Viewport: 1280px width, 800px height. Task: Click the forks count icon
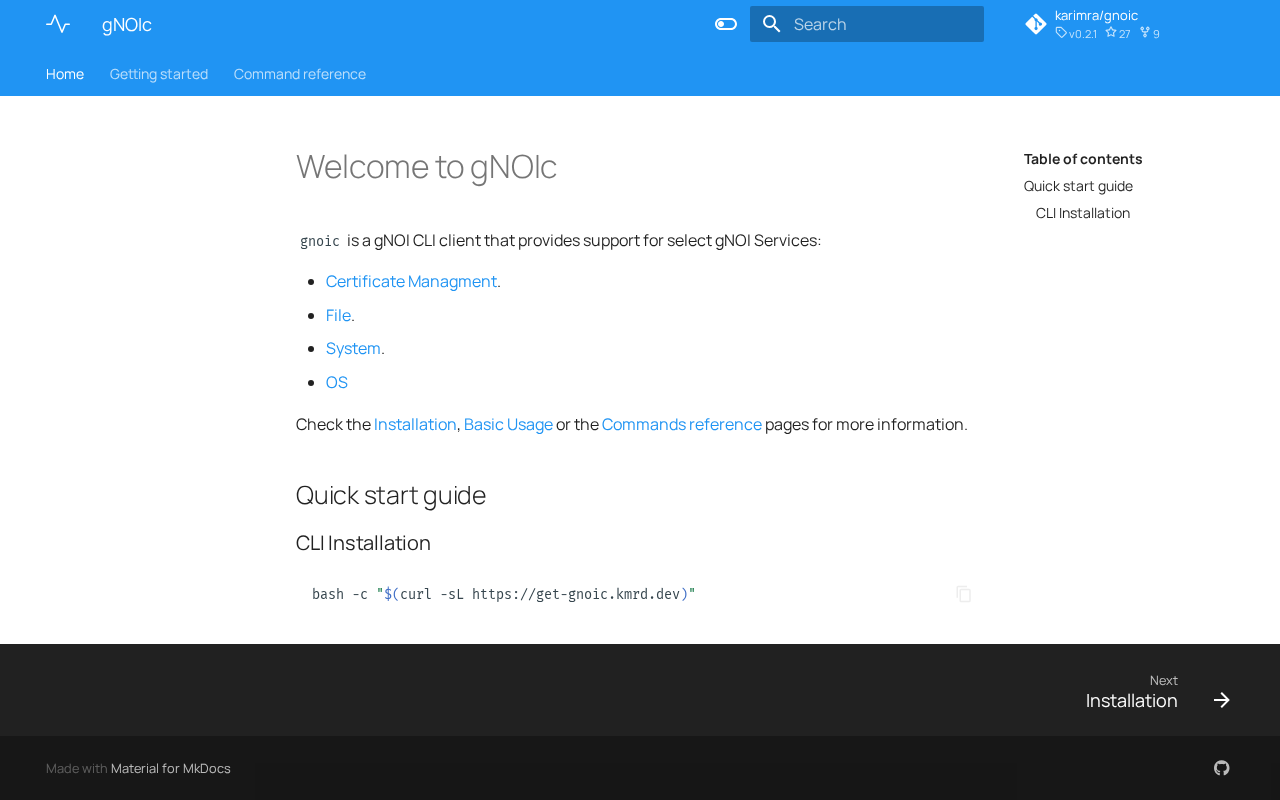click(x=1145, y=33)
